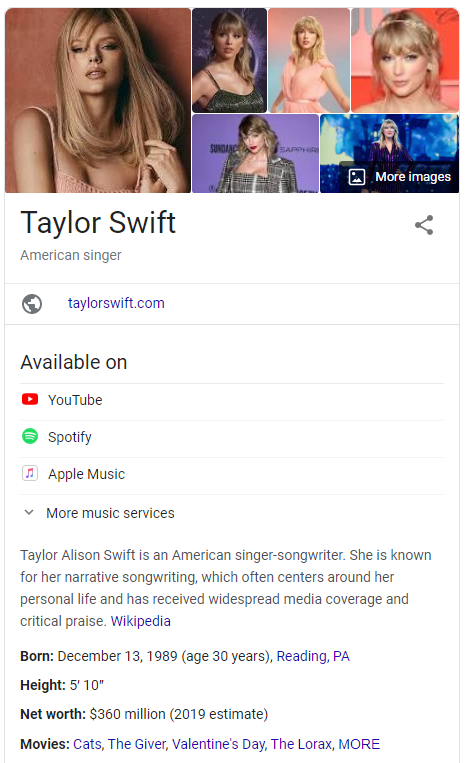Open the Cats movie link

coord(87,744)
